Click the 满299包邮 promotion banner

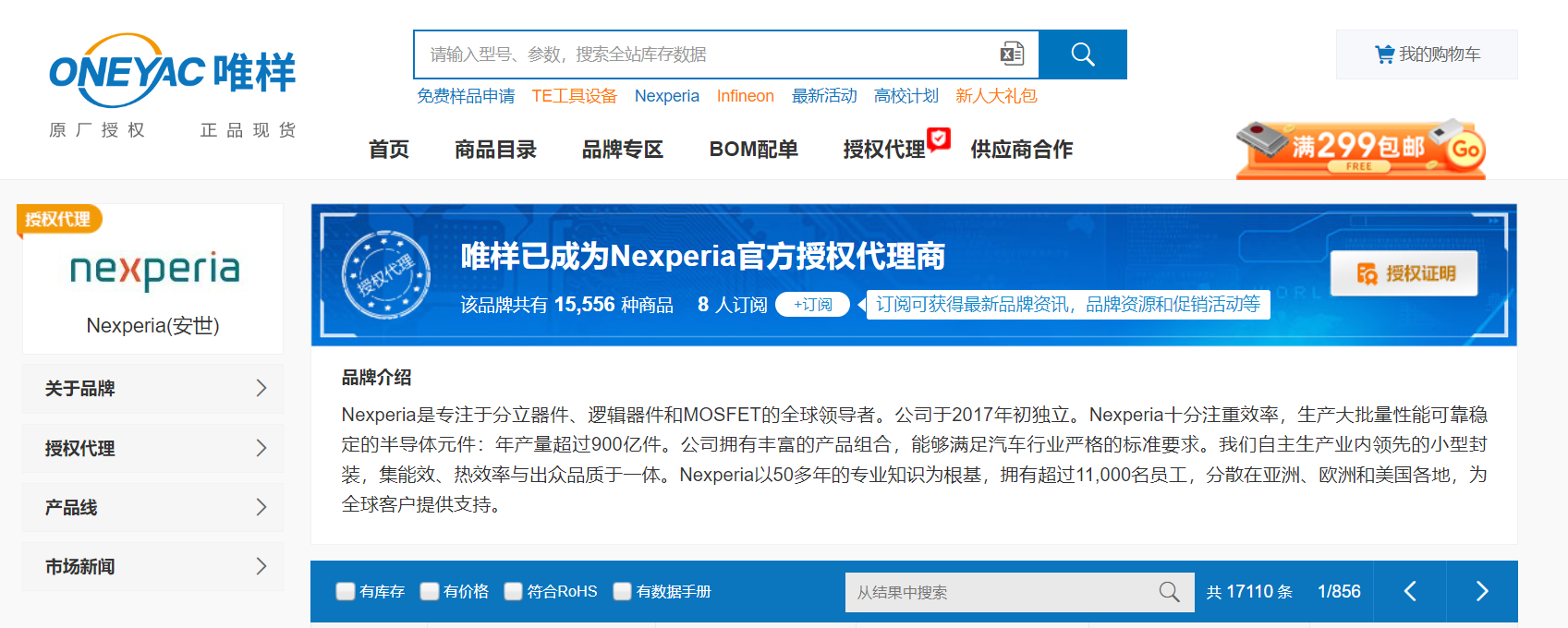click(1360, 148)
